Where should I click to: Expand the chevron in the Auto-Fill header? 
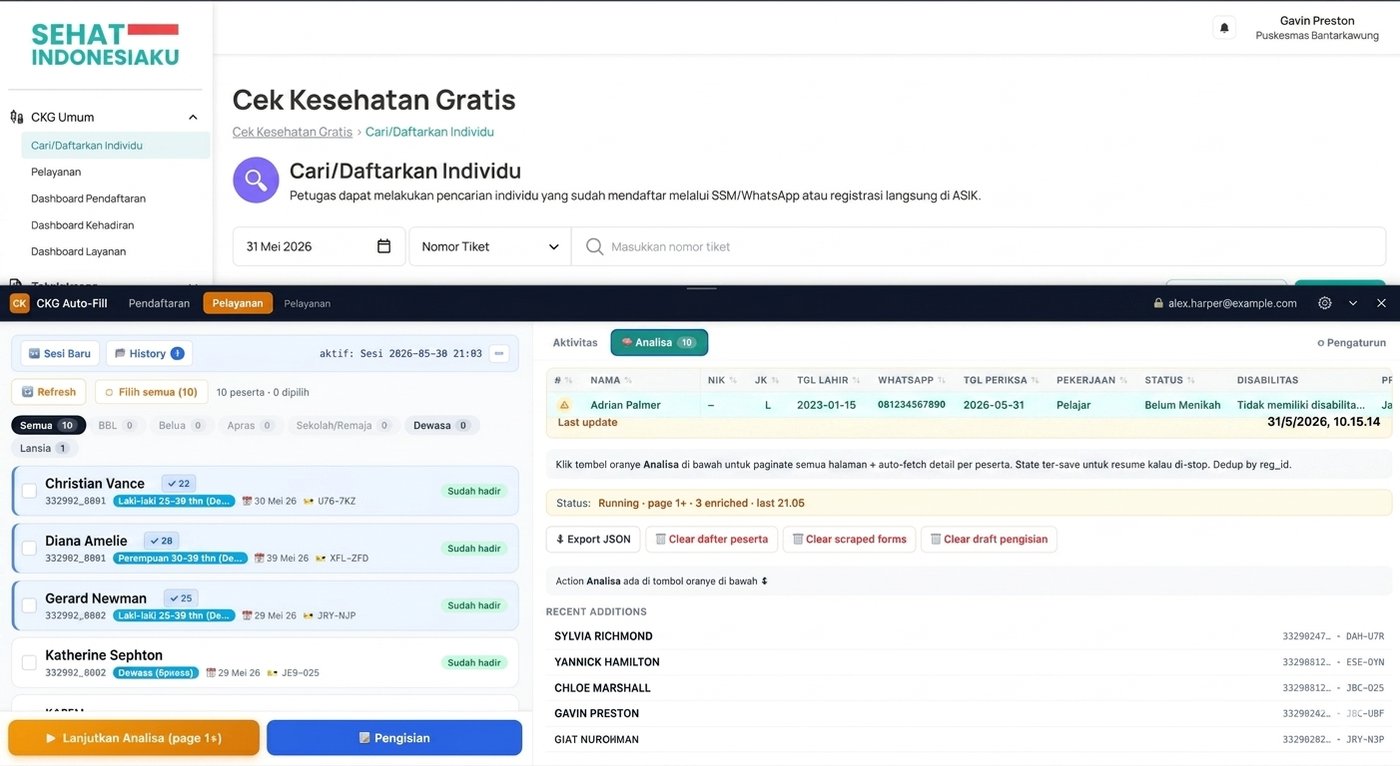(1353, 303)
